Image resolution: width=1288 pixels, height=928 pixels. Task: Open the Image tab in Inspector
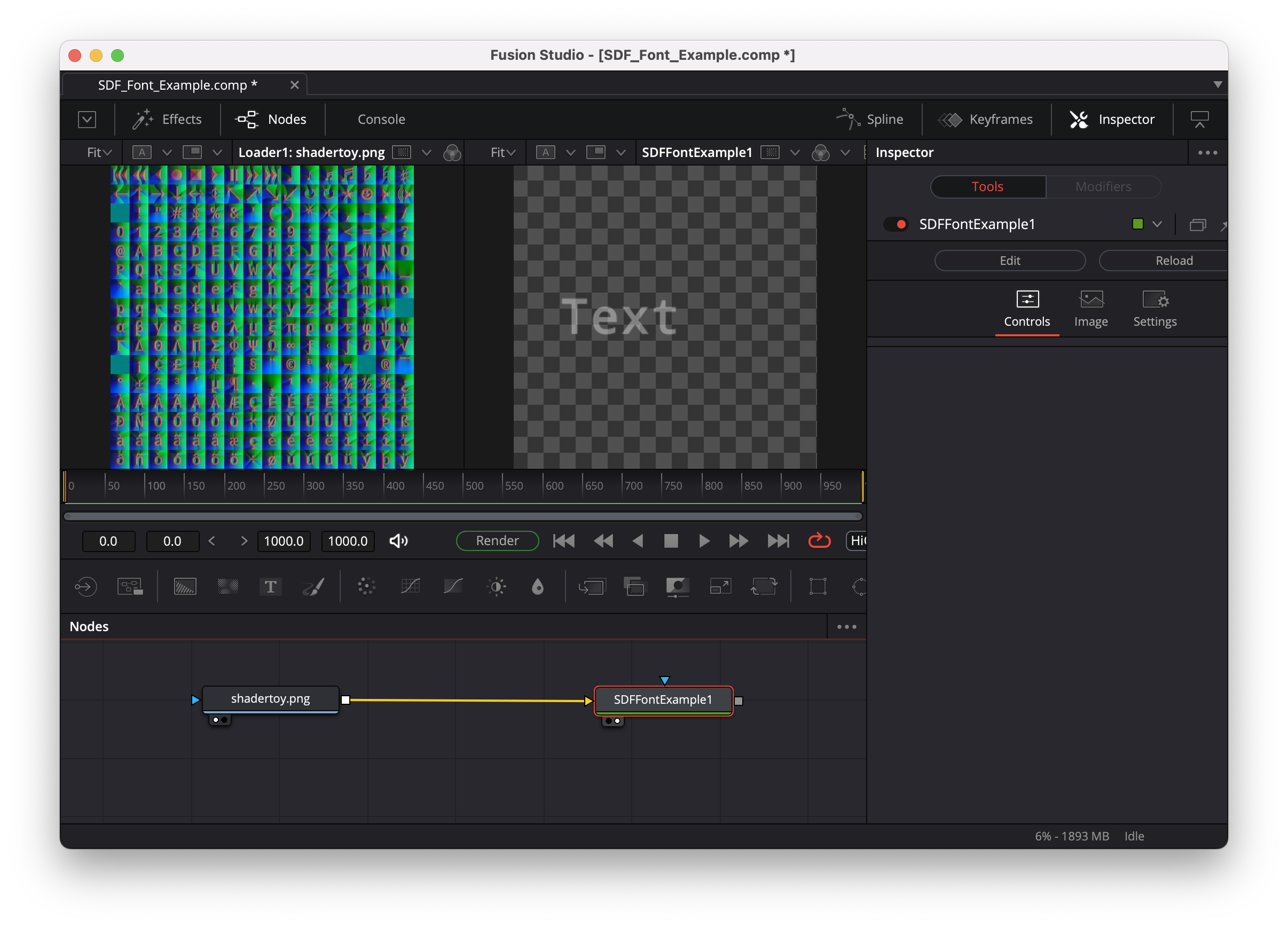point(1091,310)
